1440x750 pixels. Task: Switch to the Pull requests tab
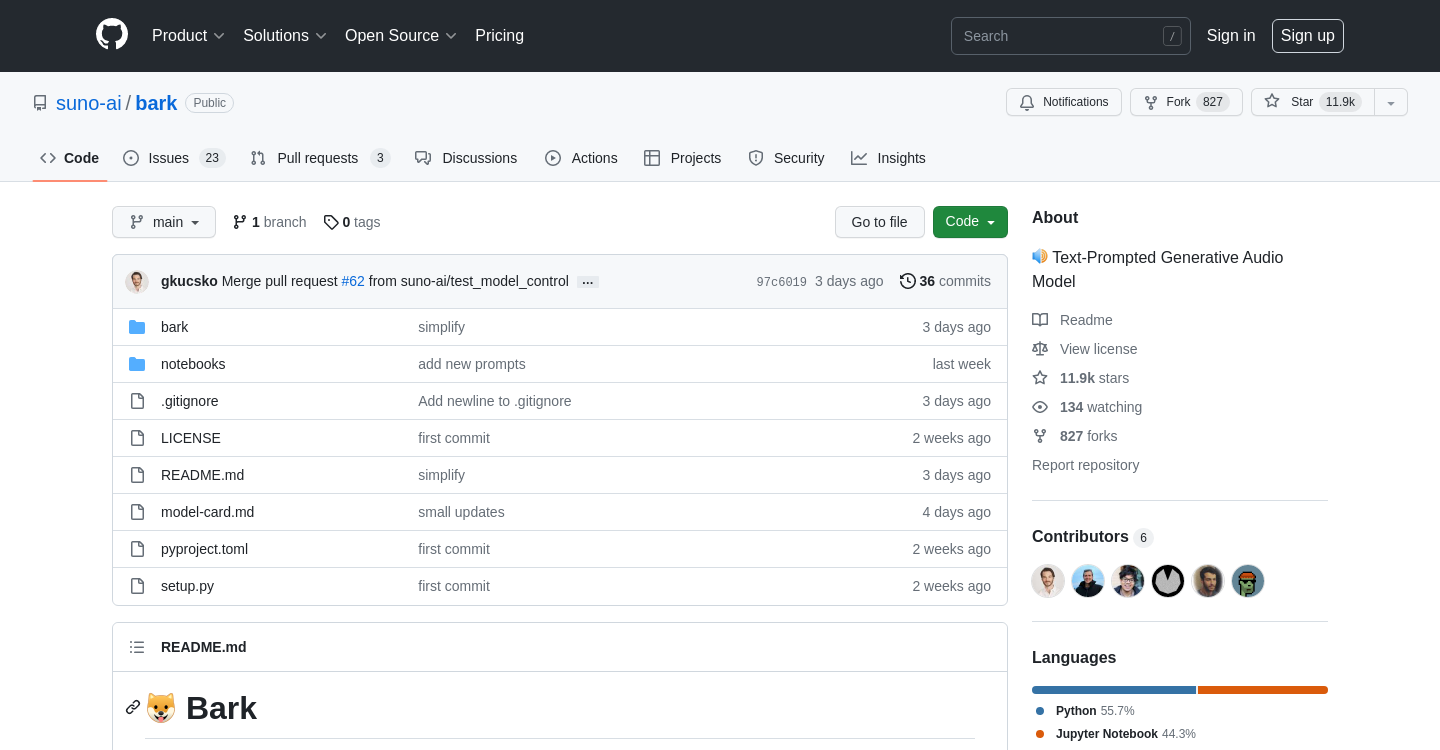320,158
